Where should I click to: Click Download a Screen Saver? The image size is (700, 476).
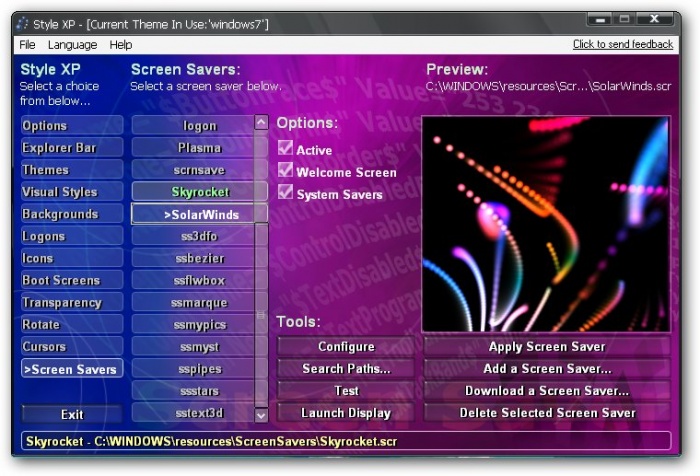(x=547, y=391)
